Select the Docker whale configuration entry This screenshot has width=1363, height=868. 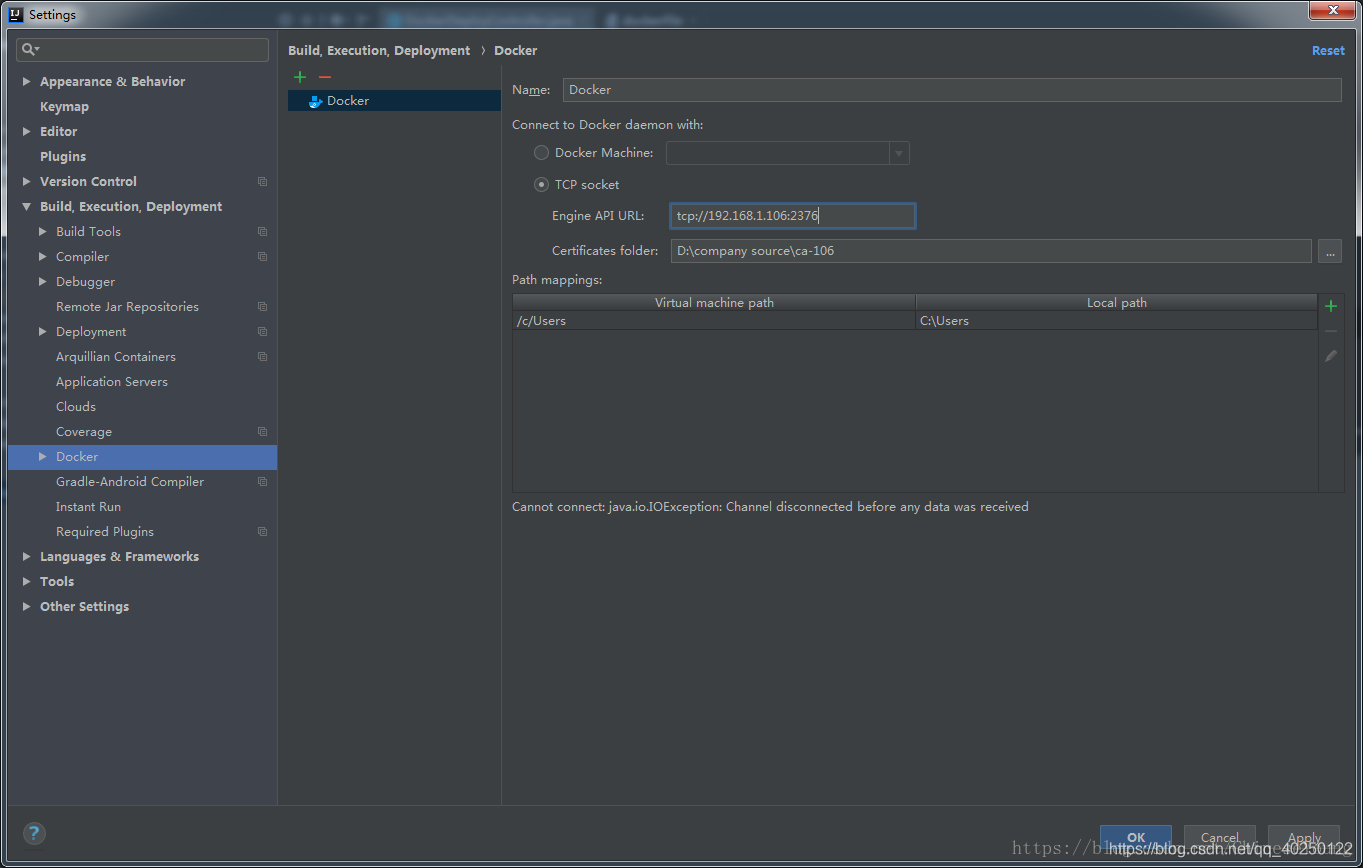click(394, 101)
